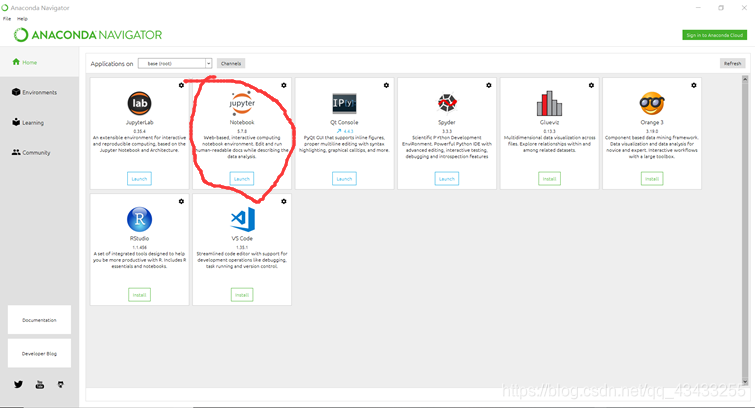Image resolution: width=755 pixels, height=409 pixels.
Task: Click the JupyterLab title text
Action: [139, 122]
